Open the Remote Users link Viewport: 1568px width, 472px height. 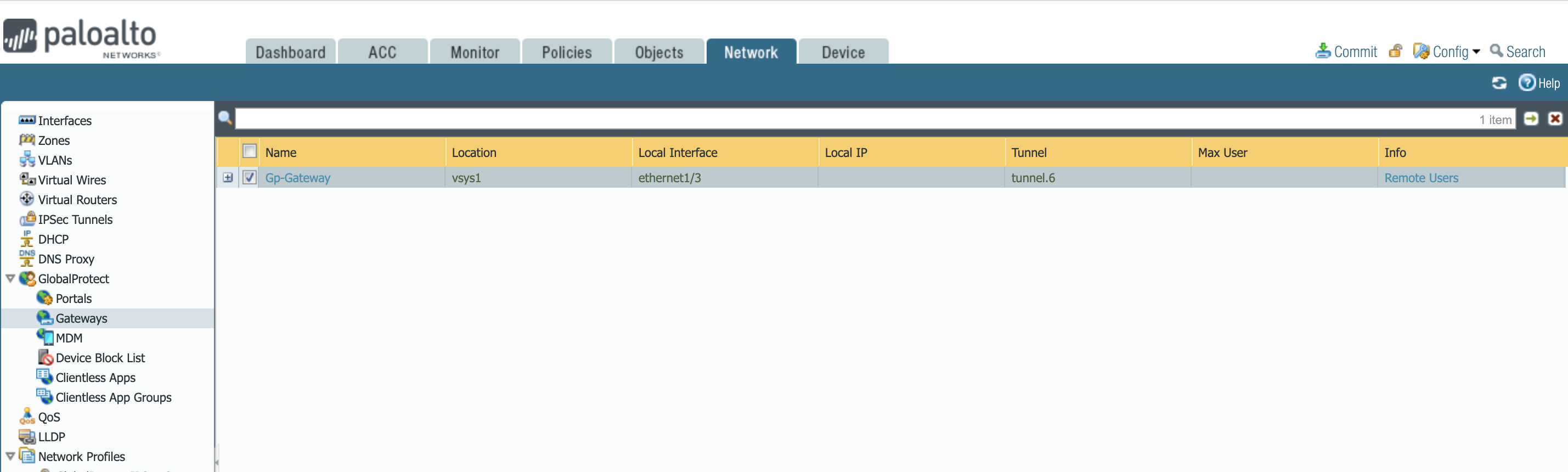(x=1422, y=178)
